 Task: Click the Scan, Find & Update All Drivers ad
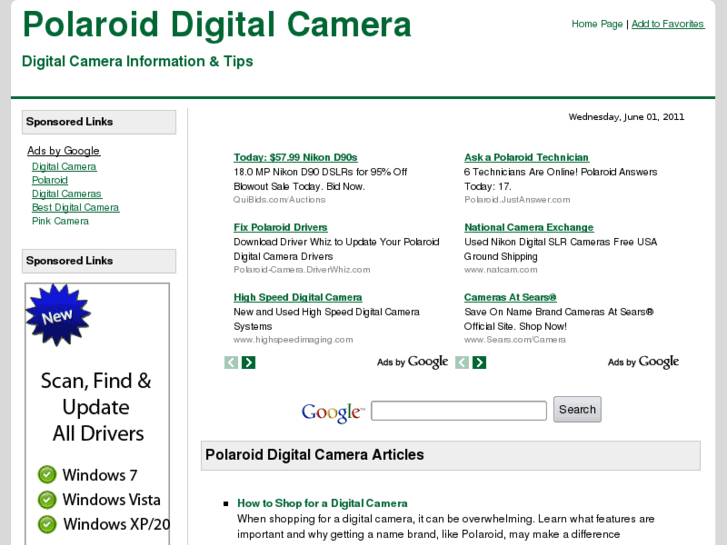point(97,414)
